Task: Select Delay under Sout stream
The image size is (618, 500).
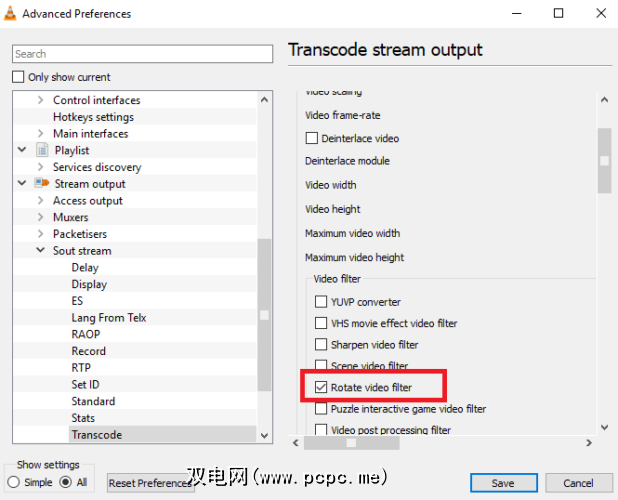Action: pos(85,268)
